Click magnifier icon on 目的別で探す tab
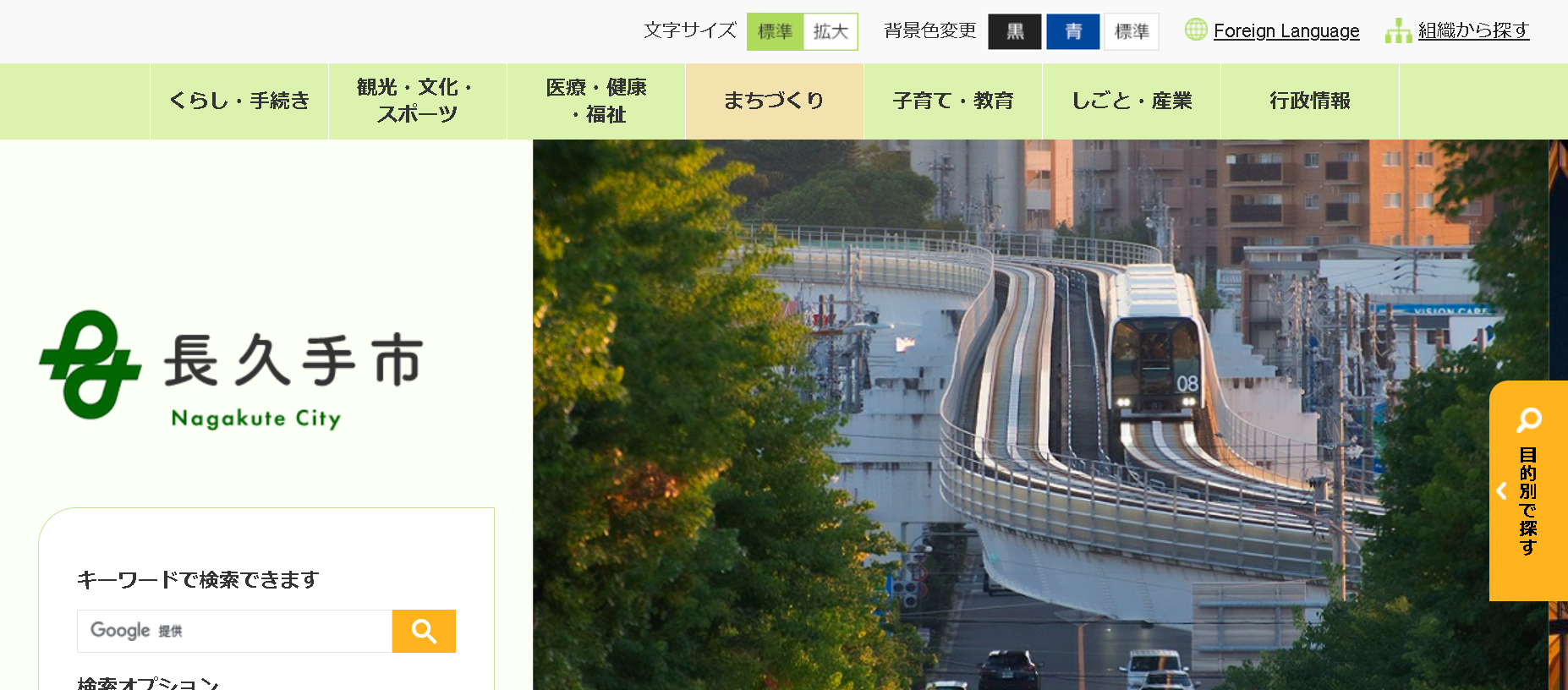This screenshot has height=690, width=1568. coord(1528,419)
